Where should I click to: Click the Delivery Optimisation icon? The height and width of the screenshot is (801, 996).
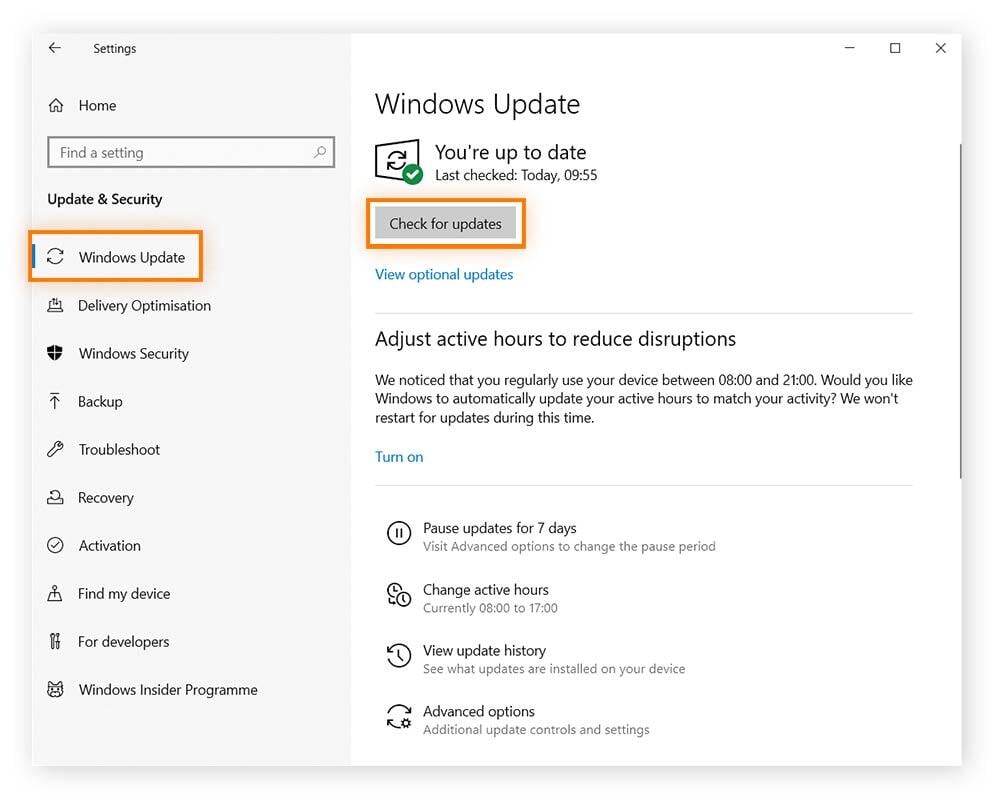tap(55, 305)
